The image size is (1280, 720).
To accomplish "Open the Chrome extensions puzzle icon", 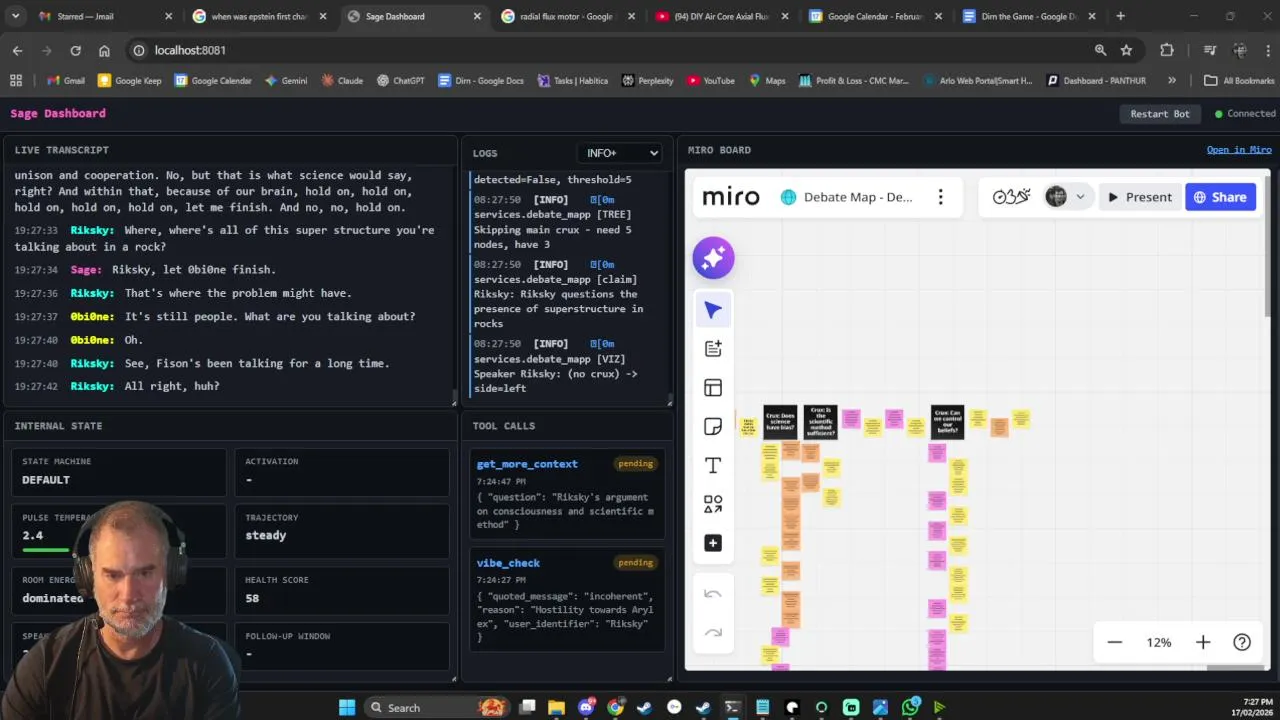I will coord(1167,50).
